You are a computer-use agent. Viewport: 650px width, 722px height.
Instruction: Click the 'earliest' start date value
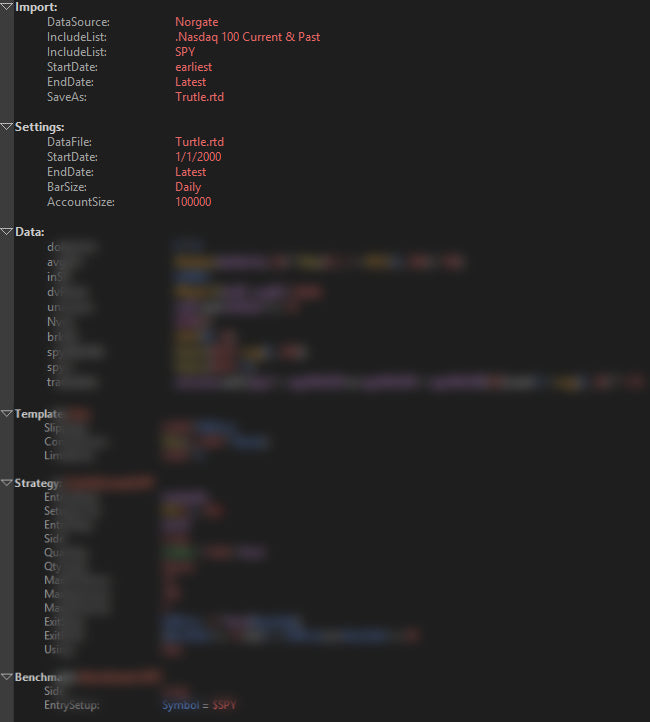193,67
